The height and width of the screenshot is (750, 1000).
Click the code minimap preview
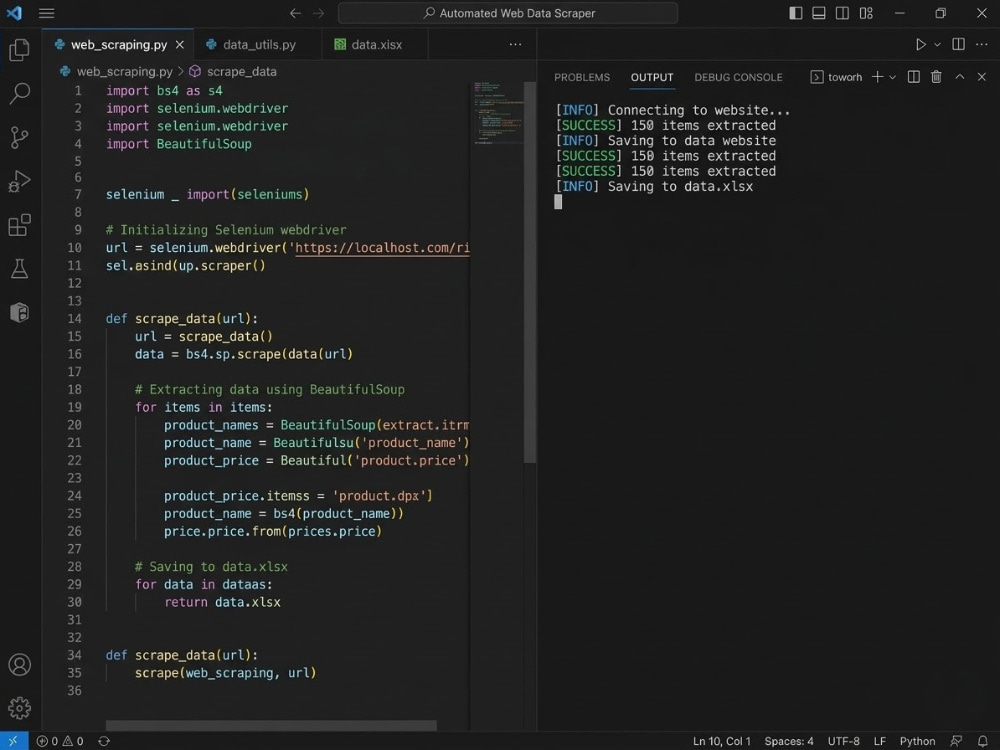point(498,114)
